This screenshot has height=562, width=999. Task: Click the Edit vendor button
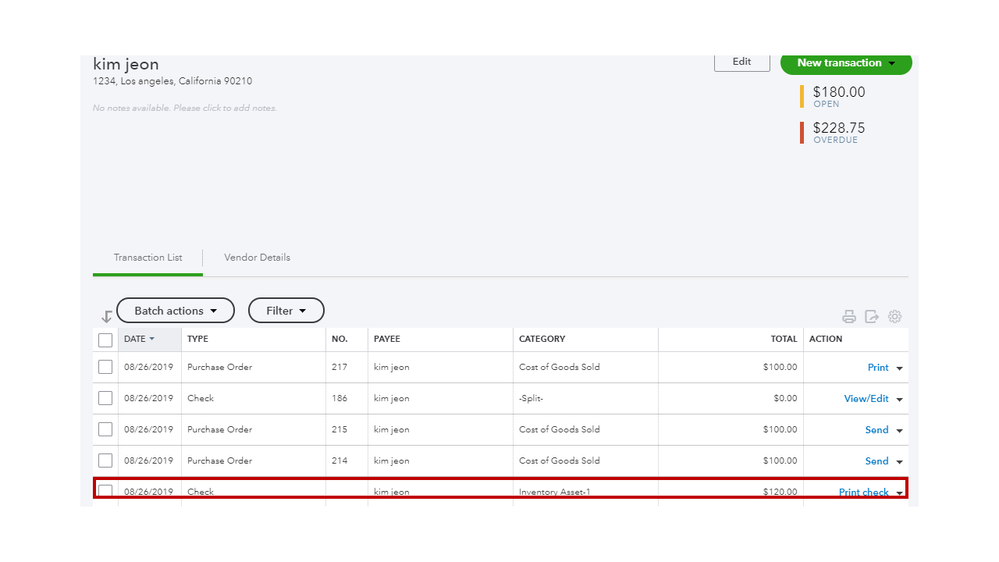pos(741,62)
